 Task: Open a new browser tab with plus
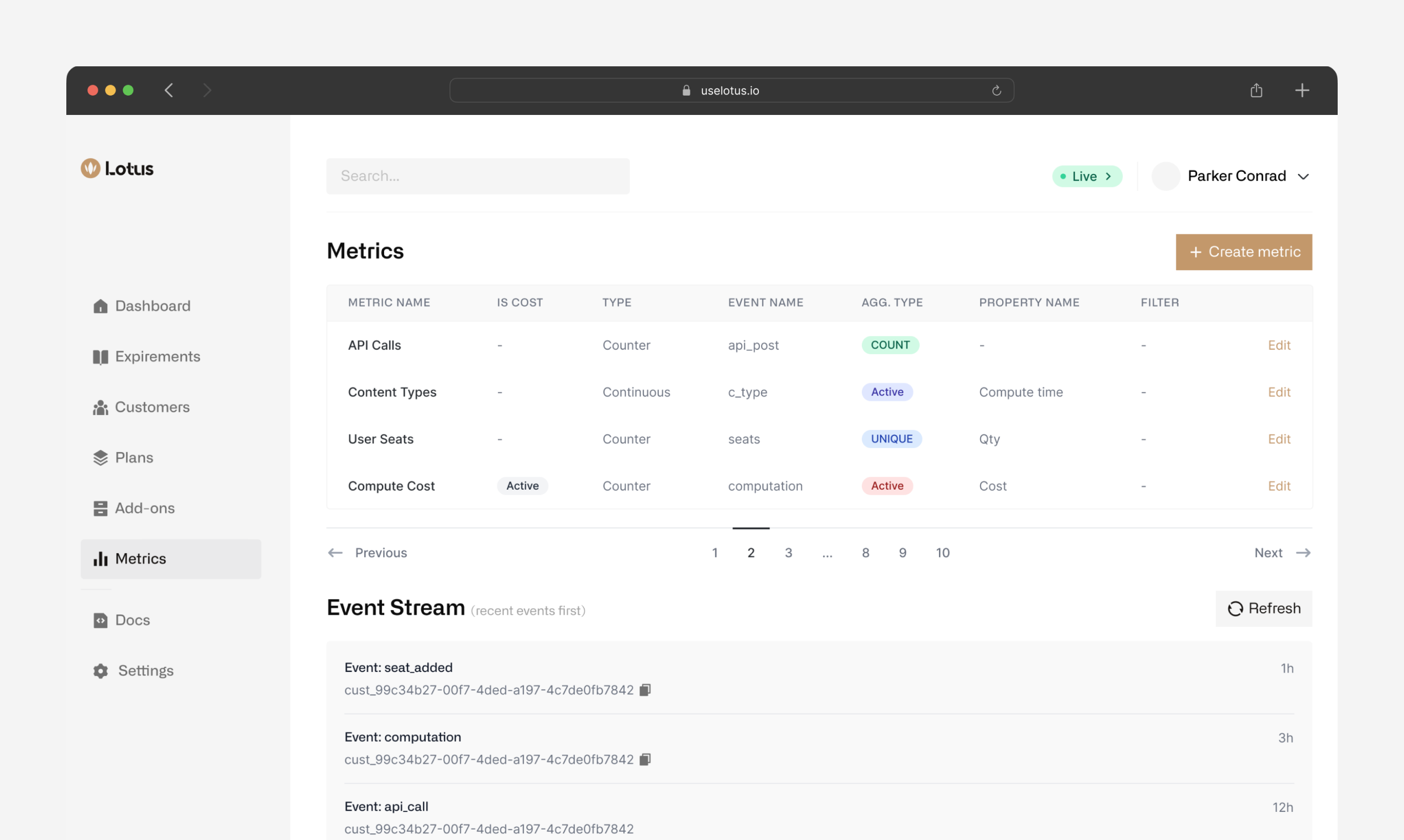(x=1302, y=90)
